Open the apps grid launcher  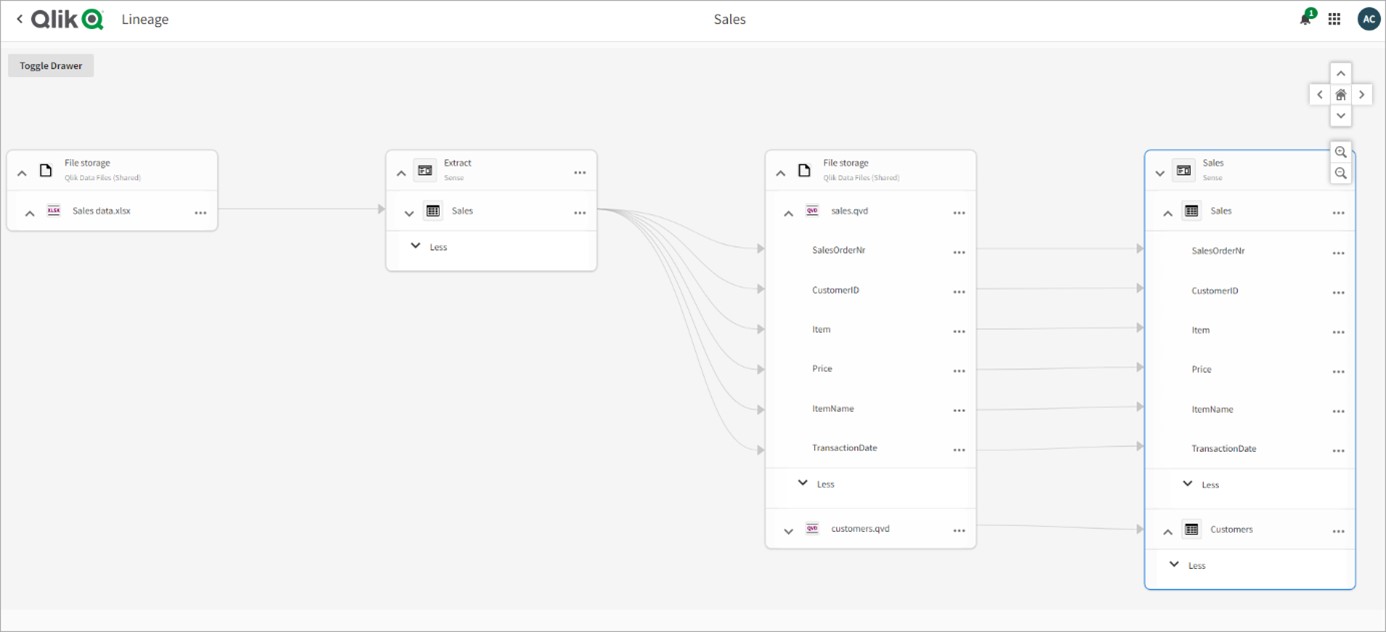pyautogui.click(x=1334, y=19)
